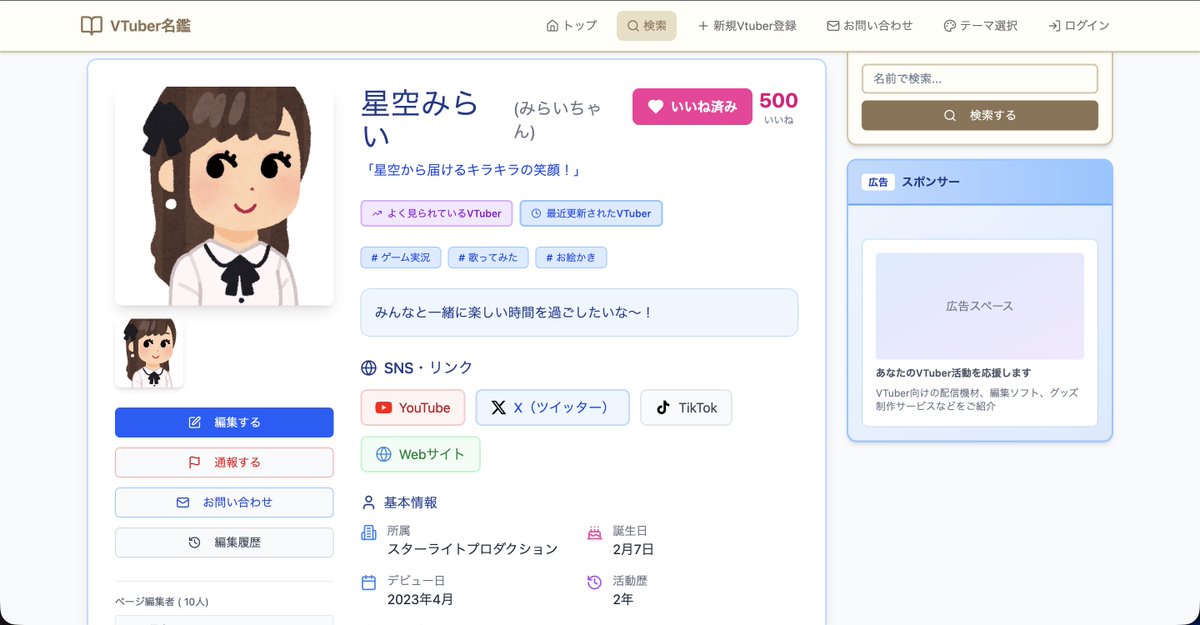Click the 最近更新されたVTuber badge

tap(591, 213)
